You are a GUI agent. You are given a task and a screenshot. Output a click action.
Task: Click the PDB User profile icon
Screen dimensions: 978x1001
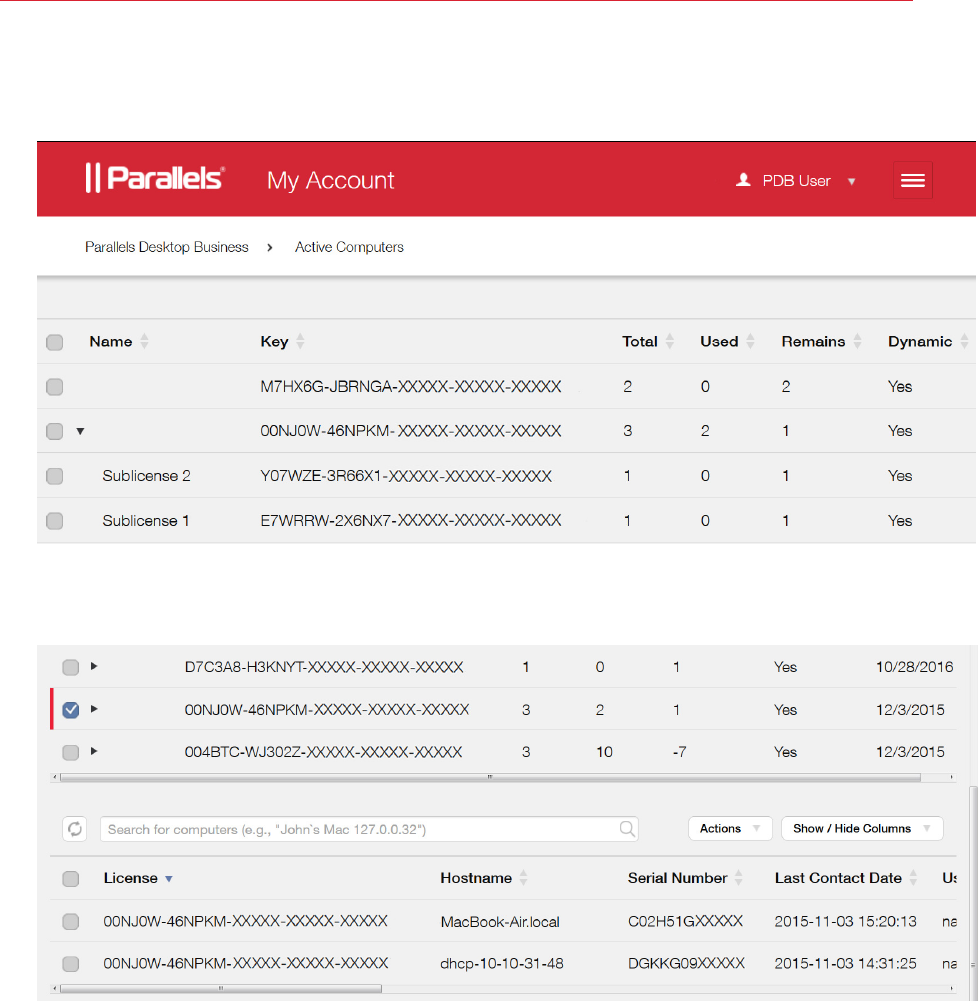click(x=743, y=180)
